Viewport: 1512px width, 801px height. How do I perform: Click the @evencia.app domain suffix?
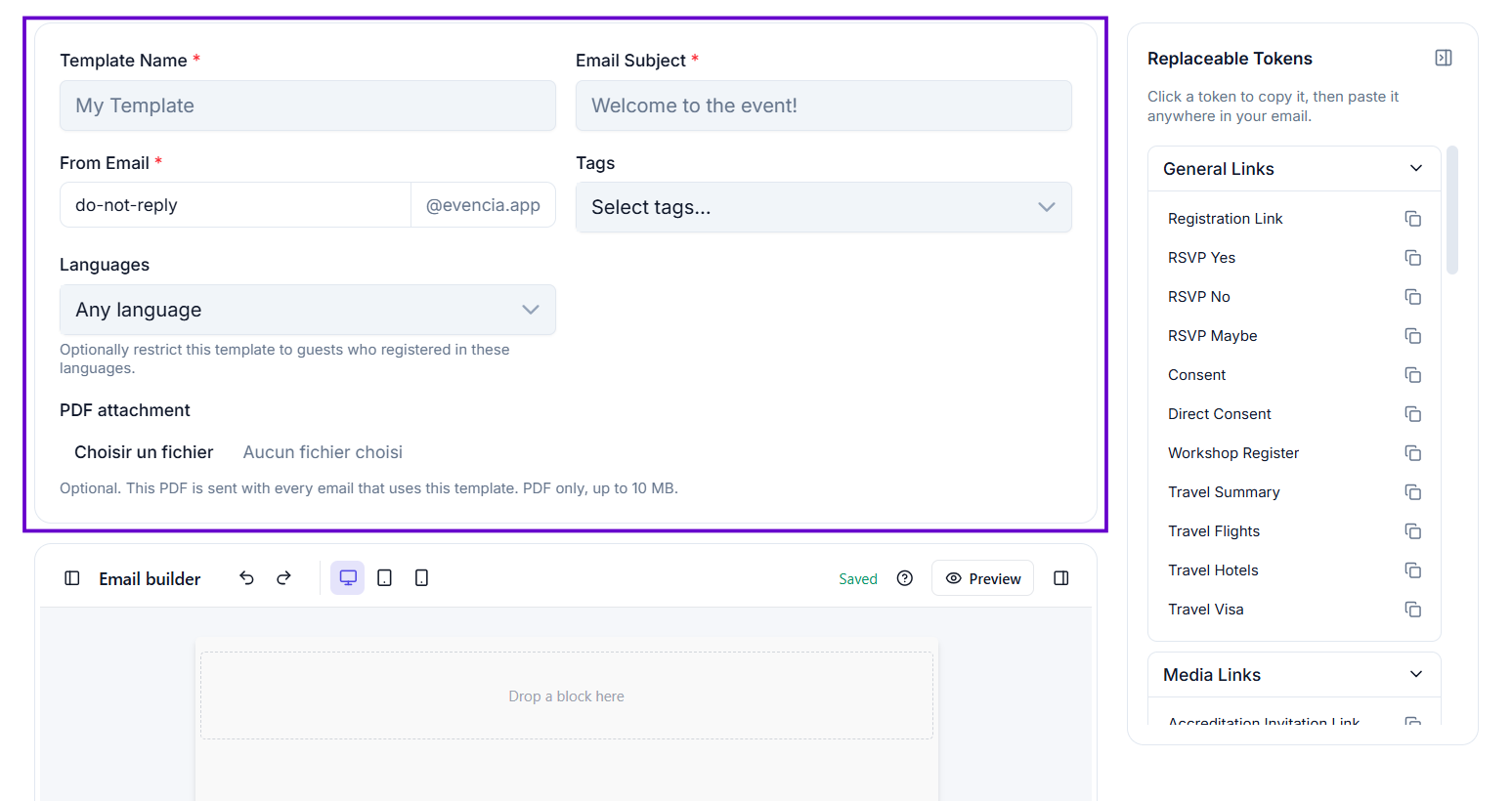[x=483, y=205]
